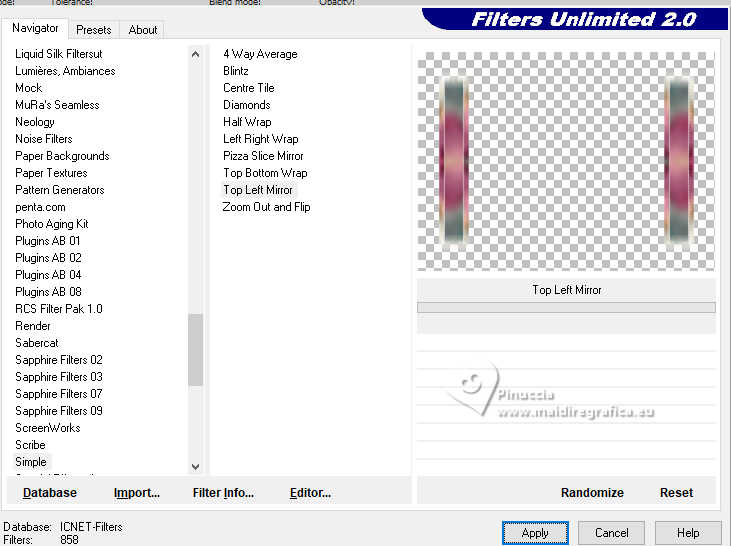The image size is (731, 546).
Task: Select penta.com category
Action: [x=40, y=207]
